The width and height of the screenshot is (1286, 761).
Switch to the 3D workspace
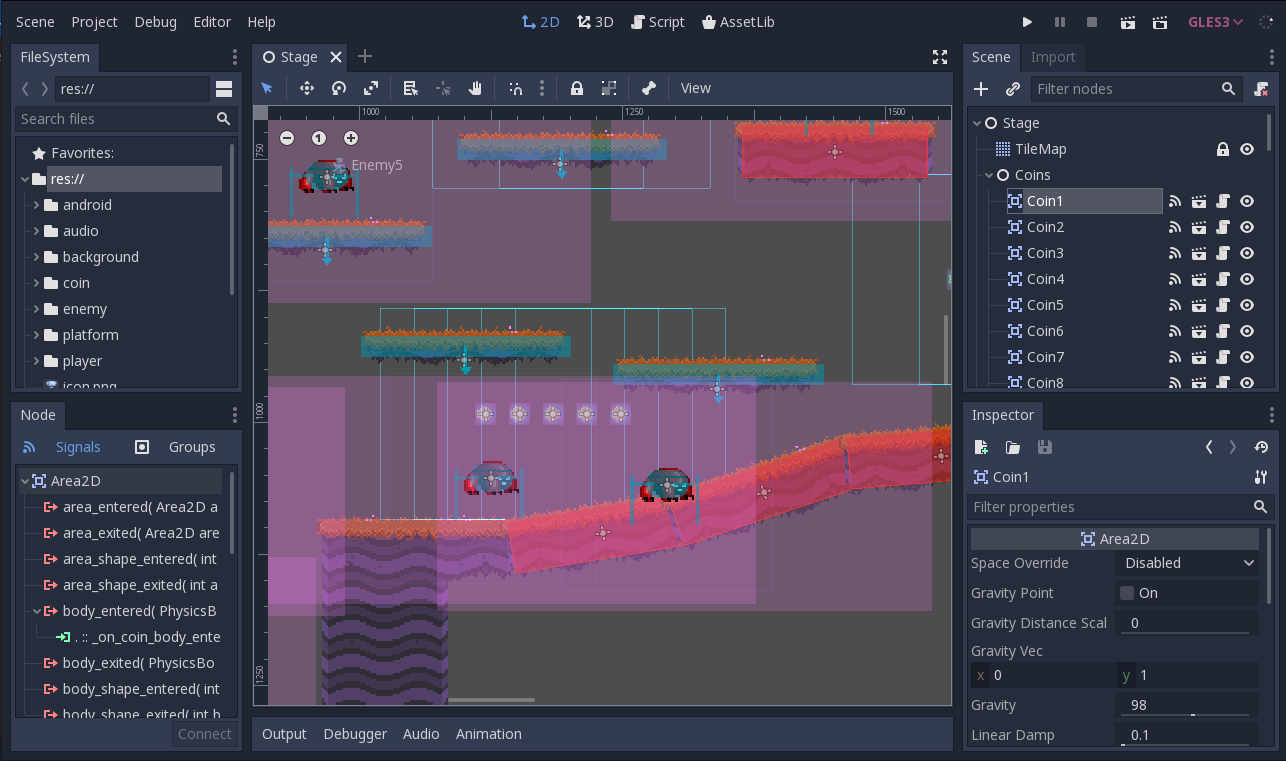(x=595, y=21)
